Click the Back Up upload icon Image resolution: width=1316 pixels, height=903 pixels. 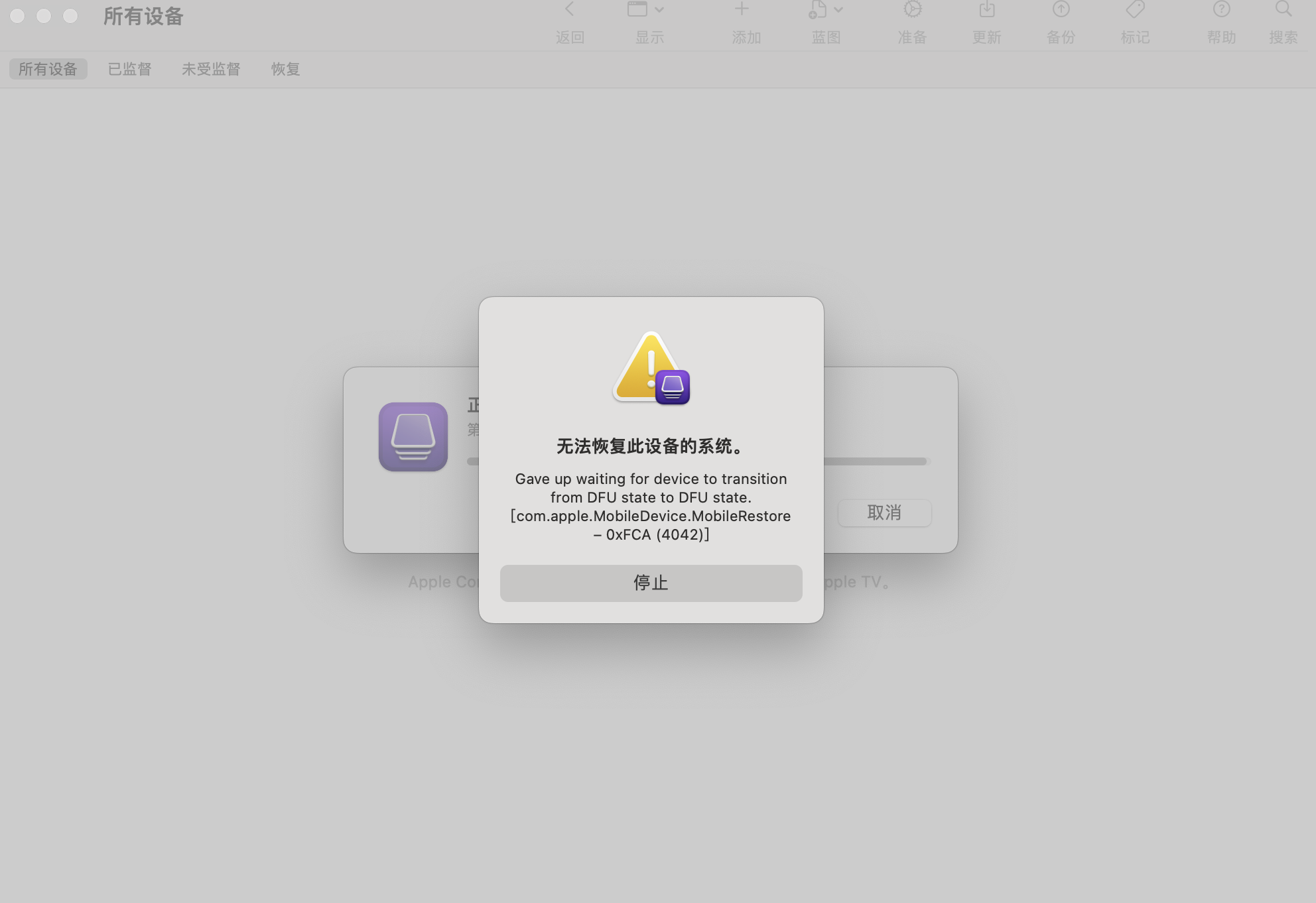click(1061, 9)
